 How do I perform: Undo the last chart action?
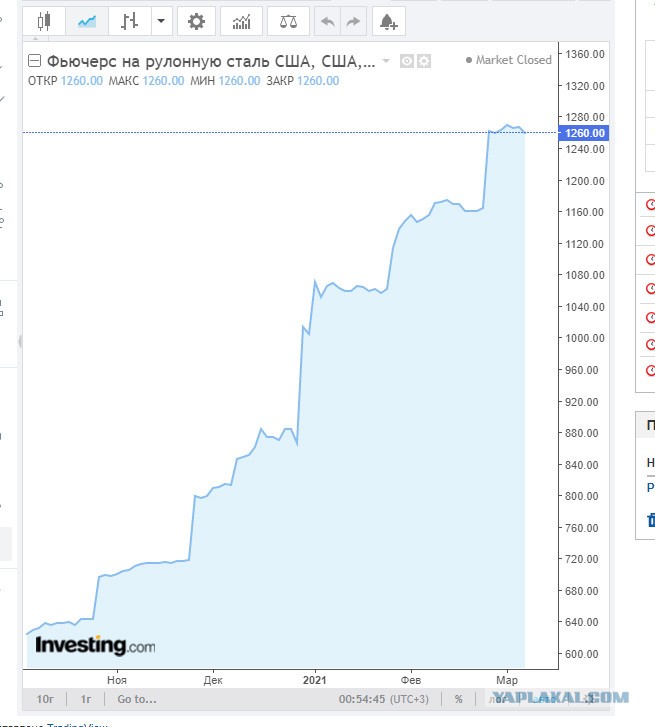tap(328, 21)
